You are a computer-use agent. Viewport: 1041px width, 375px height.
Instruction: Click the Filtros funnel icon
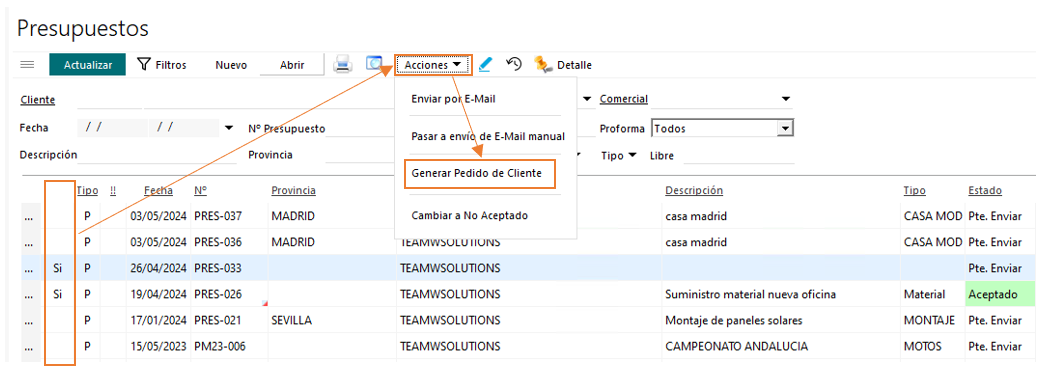pos(143,64)
